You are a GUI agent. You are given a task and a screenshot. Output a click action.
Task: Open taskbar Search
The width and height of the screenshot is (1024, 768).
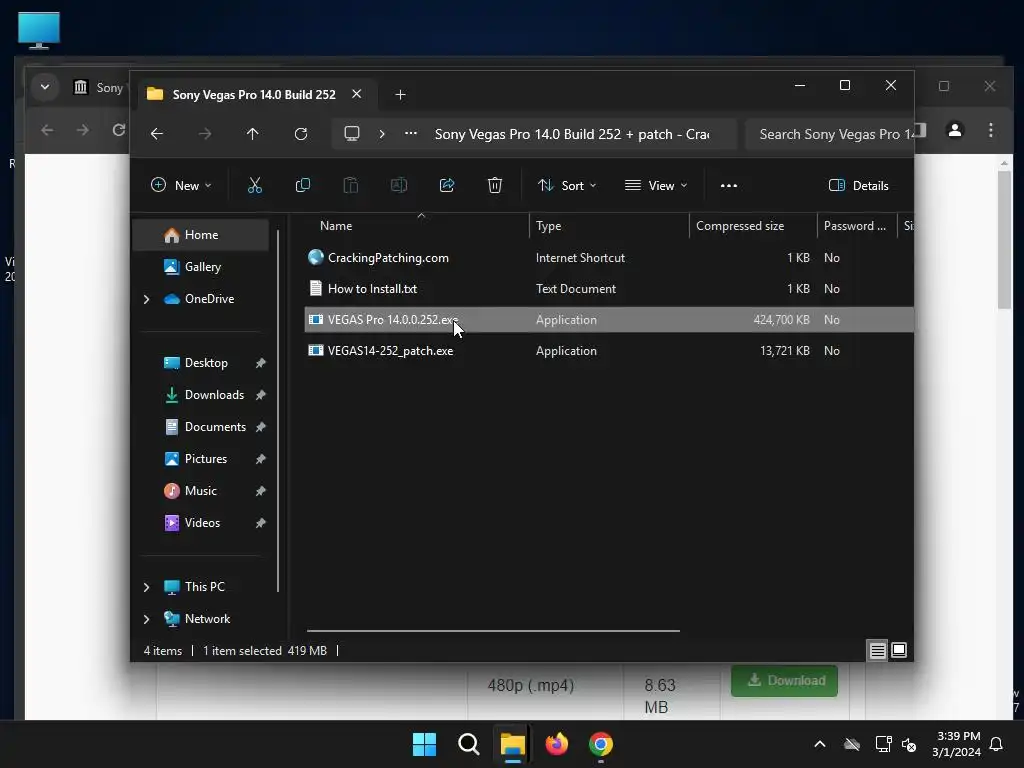click(468, 744)
